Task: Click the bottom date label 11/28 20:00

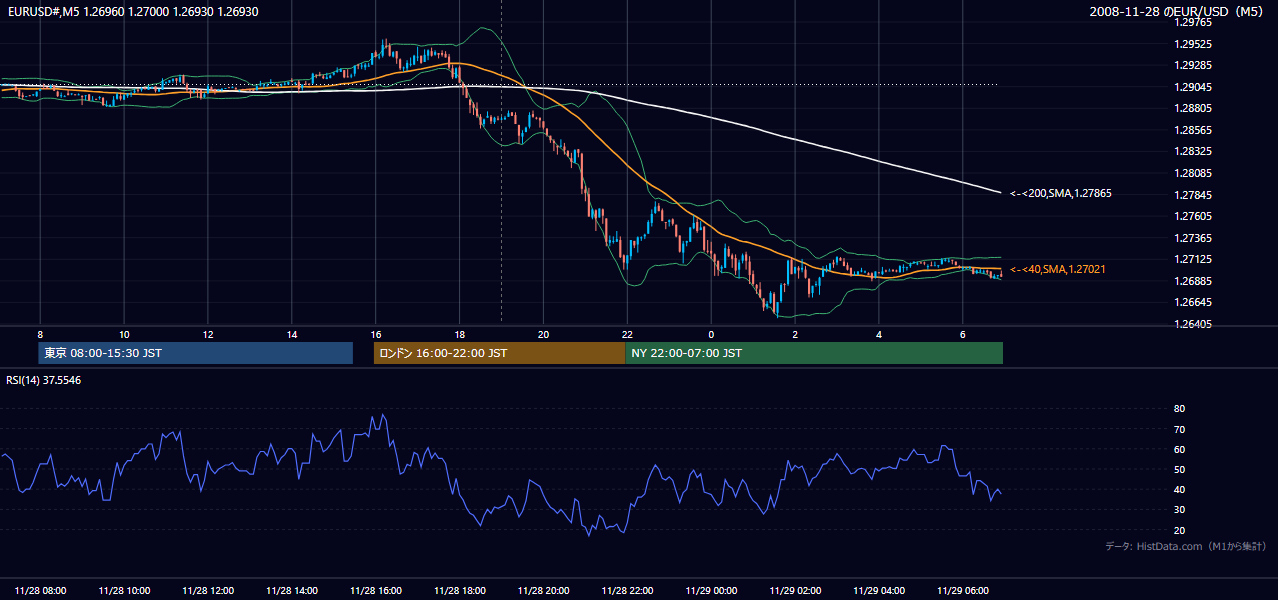Action: (544, 591)
